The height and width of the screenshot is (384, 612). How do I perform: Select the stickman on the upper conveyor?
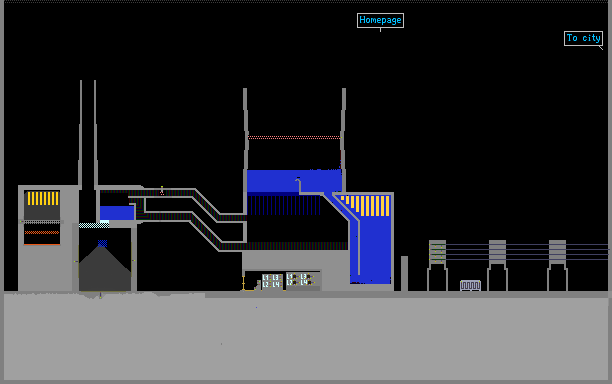click(x=162, y=190)
